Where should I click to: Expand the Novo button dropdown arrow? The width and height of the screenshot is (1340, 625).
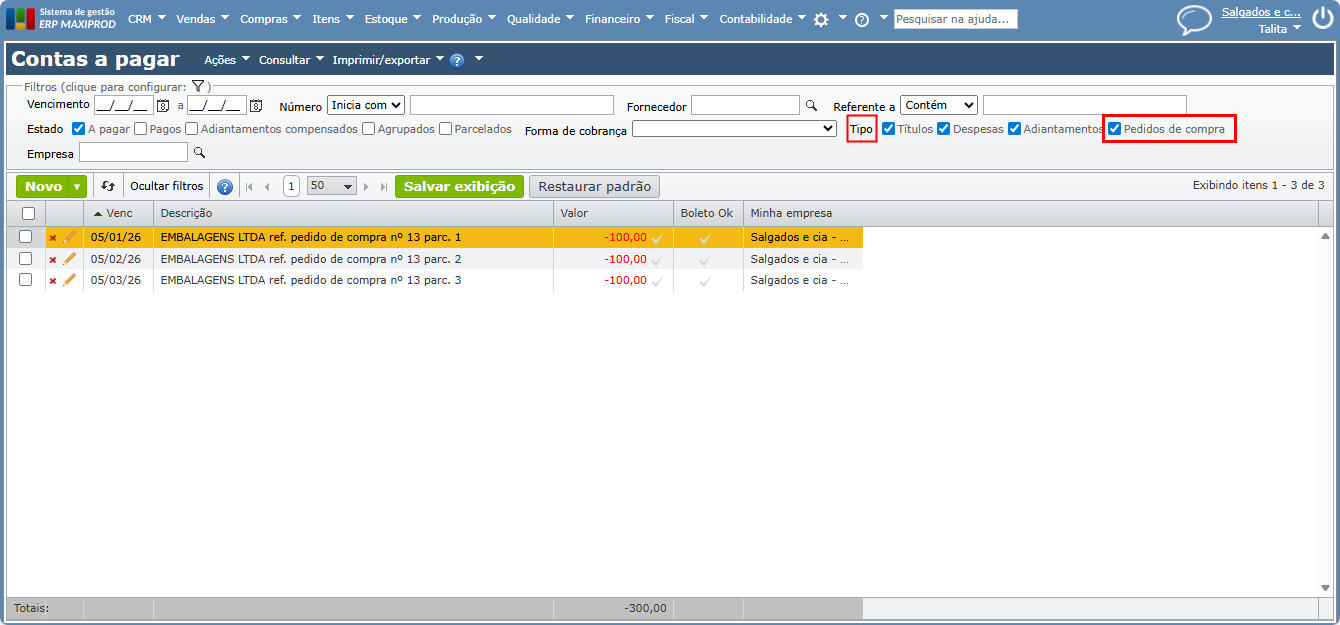point(76,187)
